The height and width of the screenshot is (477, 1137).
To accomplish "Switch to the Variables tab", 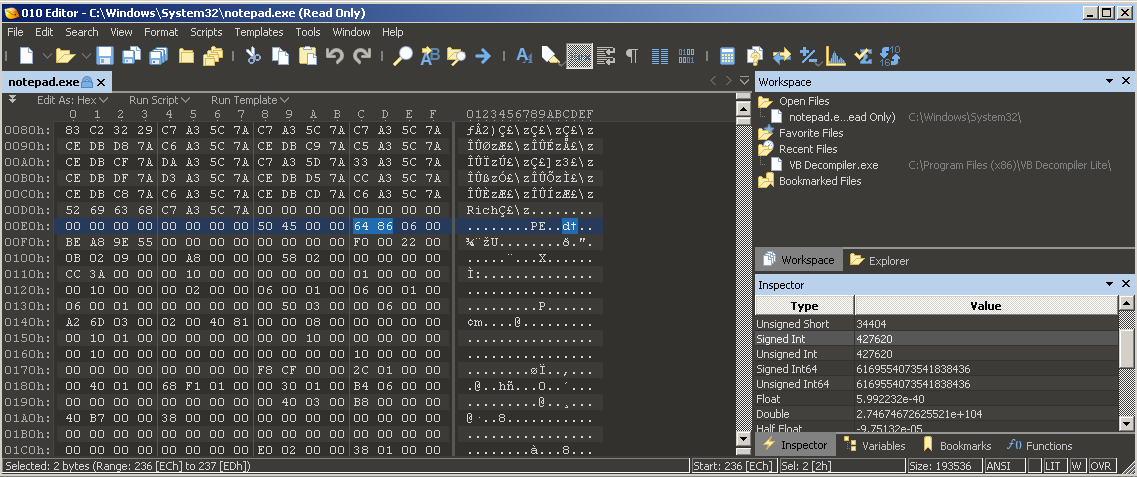I will pyautogui.click(x=874, y=446).
